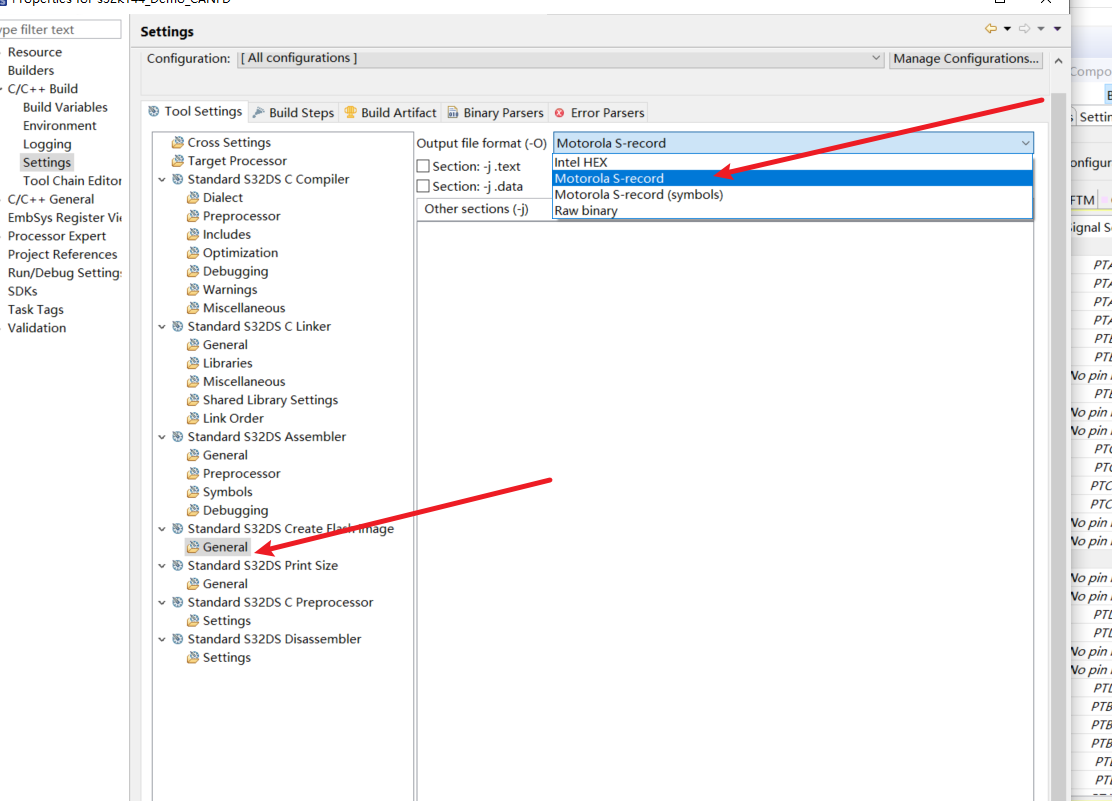Click Manage Configurations button
Screen dimensions: 1112x801
tap(966, 59)
